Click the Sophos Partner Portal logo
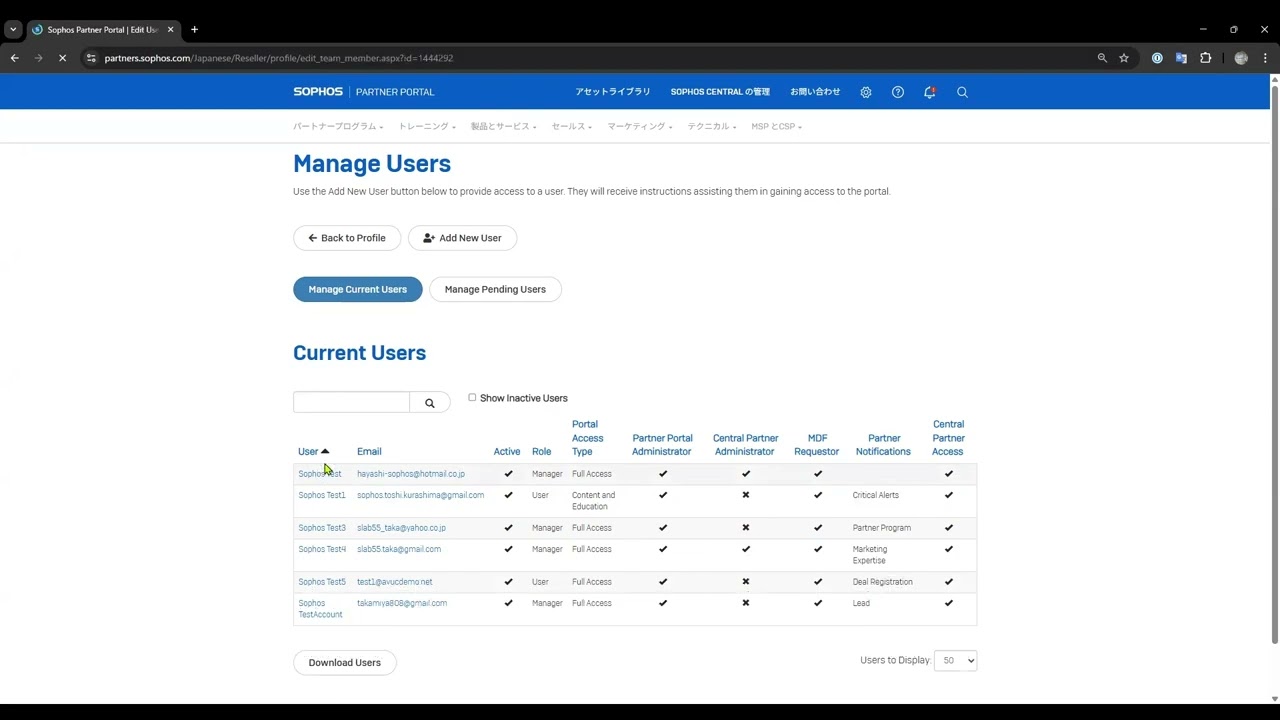This screenshot has height=720, width=1280. click(x=364, y=92)
